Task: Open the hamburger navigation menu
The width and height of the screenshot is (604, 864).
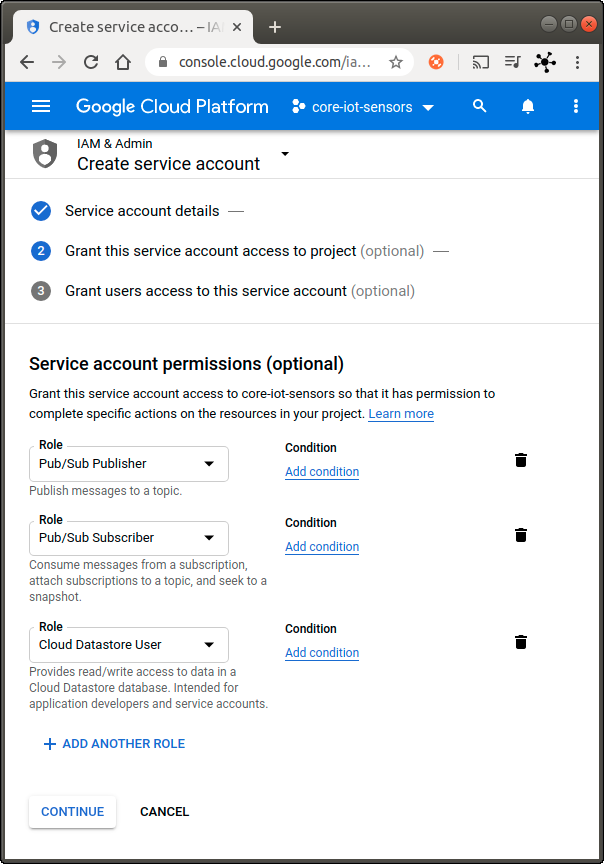Action: [41, 106]
